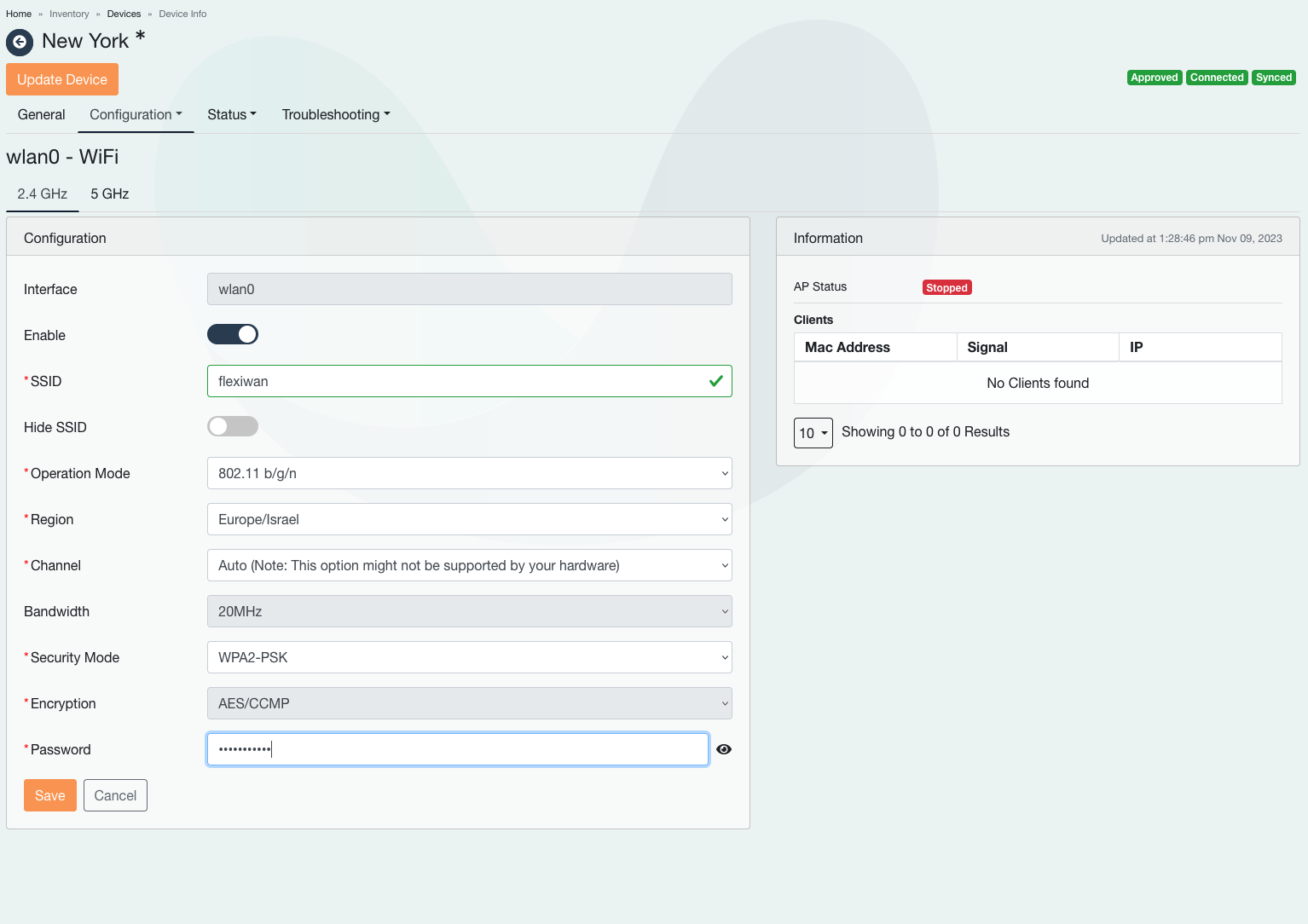Show password using the eye icon
The width and height of the screenshot is (1308, 924).
click(724, 749)
